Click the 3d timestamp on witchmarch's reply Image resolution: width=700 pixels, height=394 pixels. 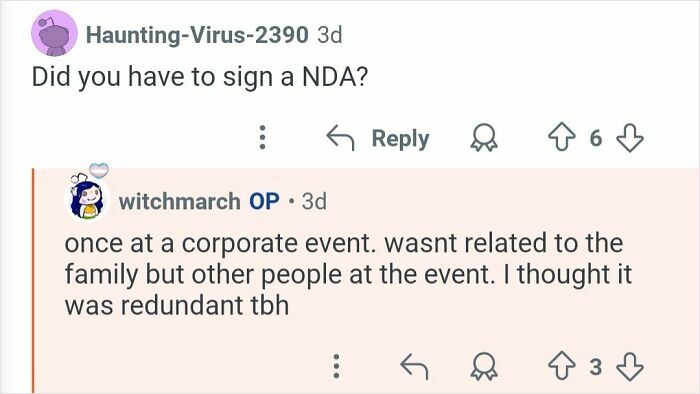pyautogui.click(x=314, y=201)
